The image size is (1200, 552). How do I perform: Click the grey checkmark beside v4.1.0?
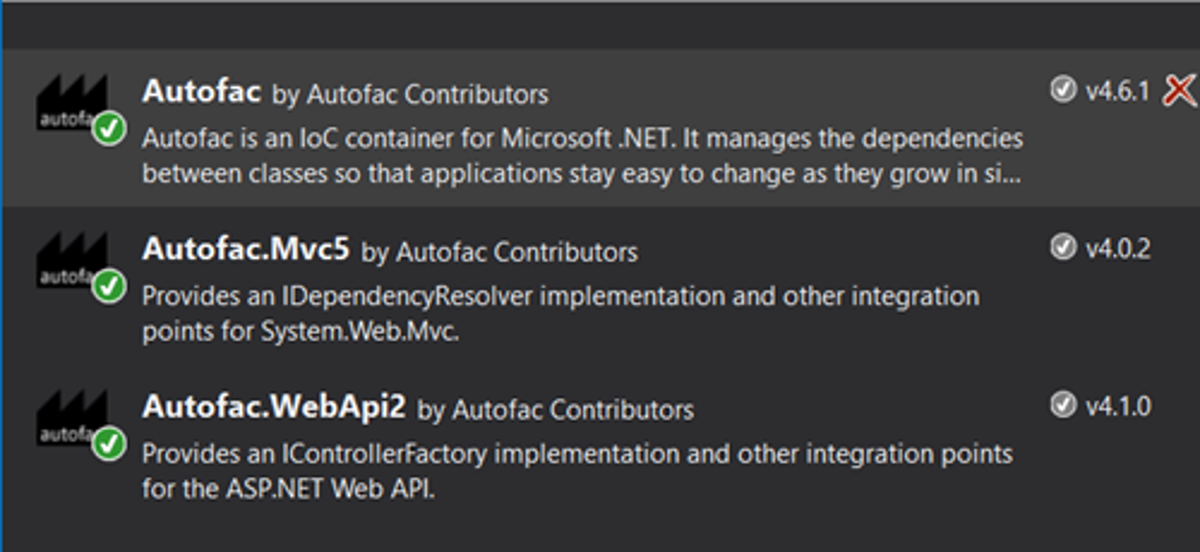[x=1062, y=405]
